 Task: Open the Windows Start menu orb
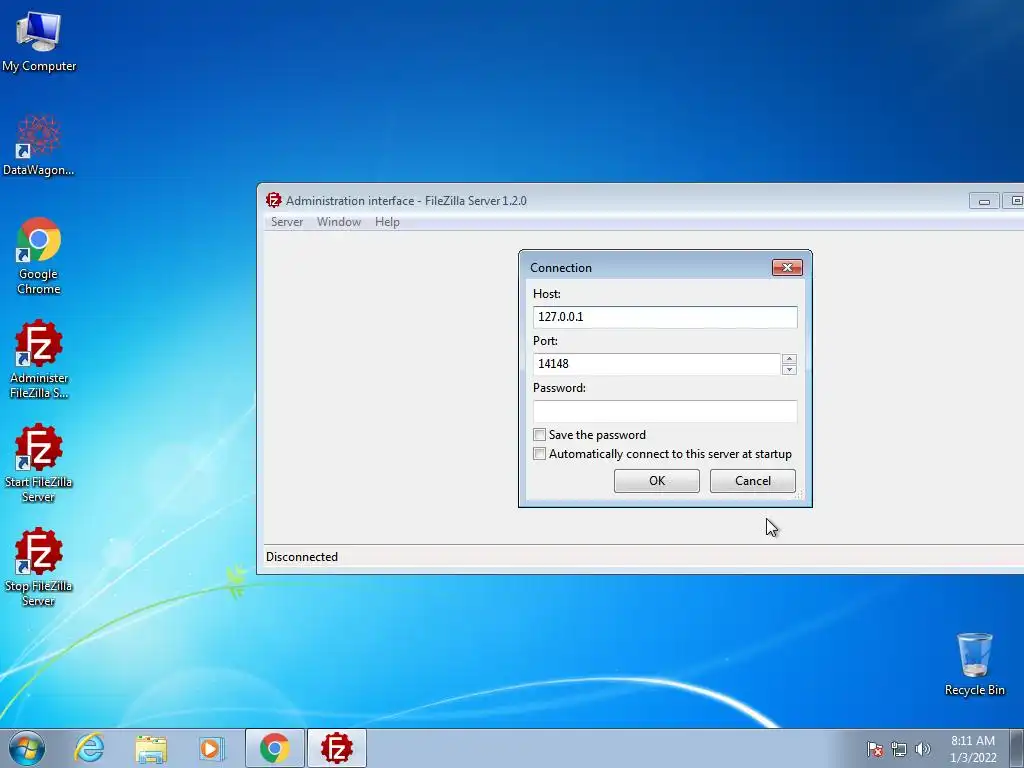27,748
